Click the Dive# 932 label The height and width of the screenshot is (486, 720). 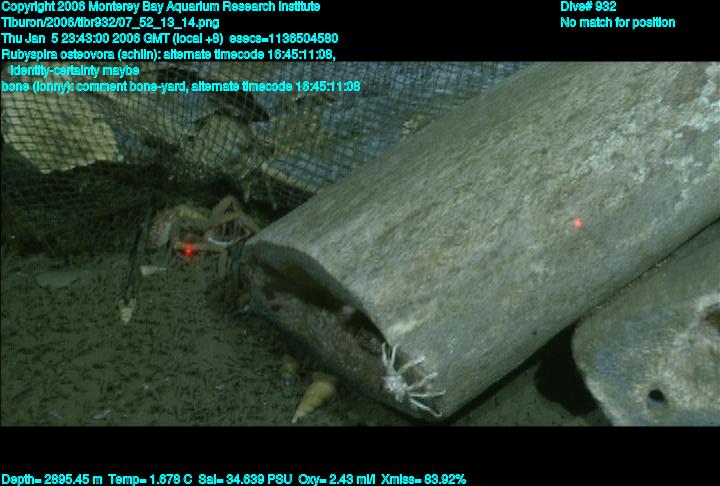588,7
